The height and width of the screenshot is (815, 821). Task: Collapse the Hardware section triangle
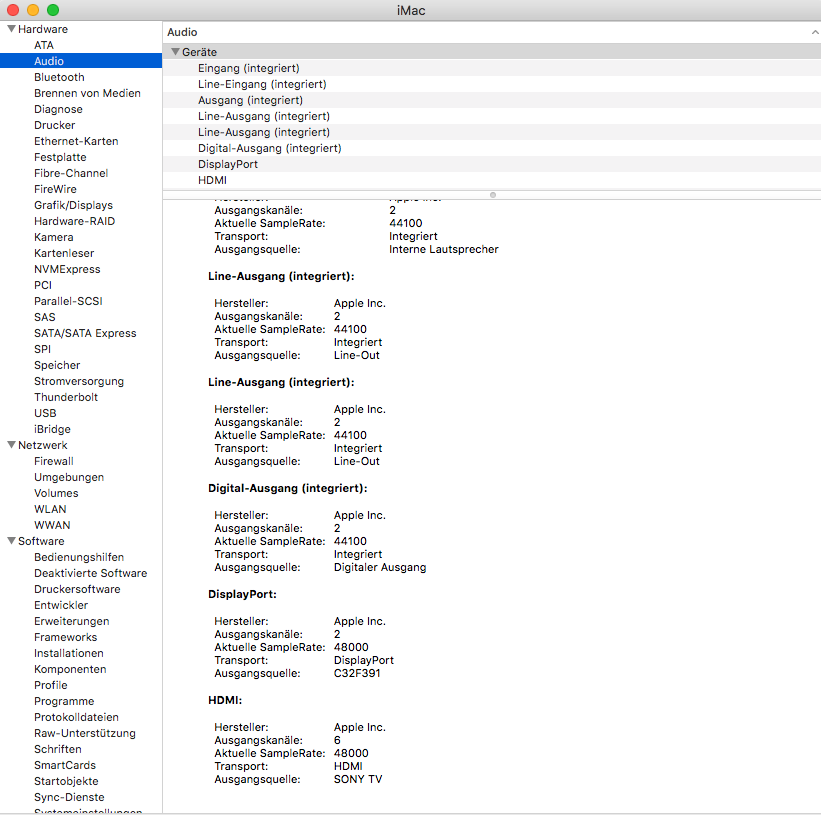(x=11, y=30)
